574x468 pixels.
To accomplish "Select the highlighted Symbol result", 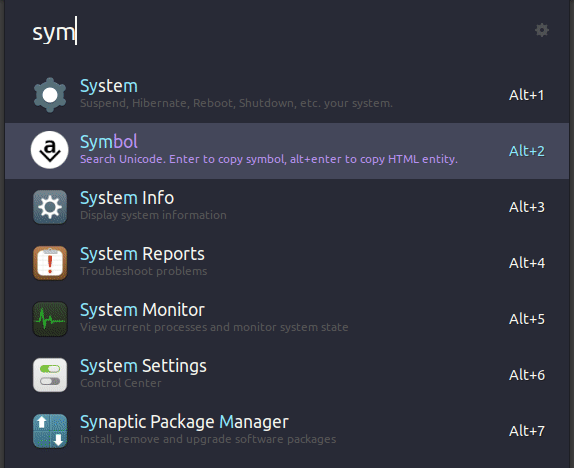I will click(287, 151).
